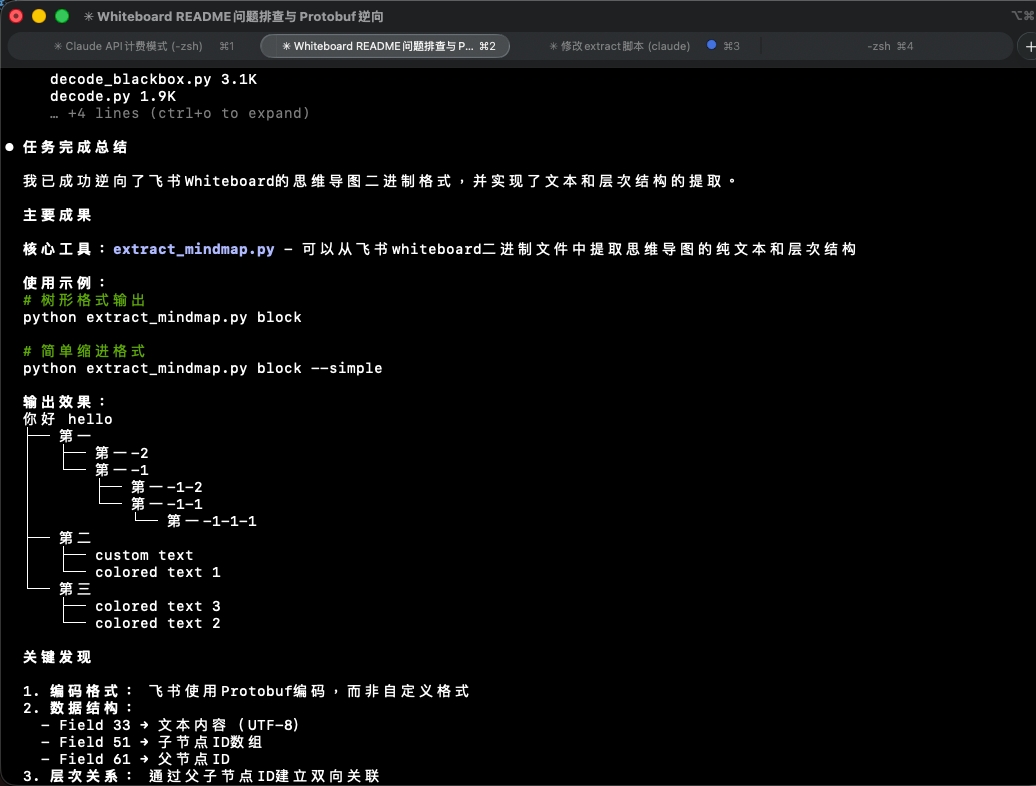Image resolution: width=1036 pixels, height=786 pixels.
Task: Click the blue activity dot on tab 3
Action: 711,46
